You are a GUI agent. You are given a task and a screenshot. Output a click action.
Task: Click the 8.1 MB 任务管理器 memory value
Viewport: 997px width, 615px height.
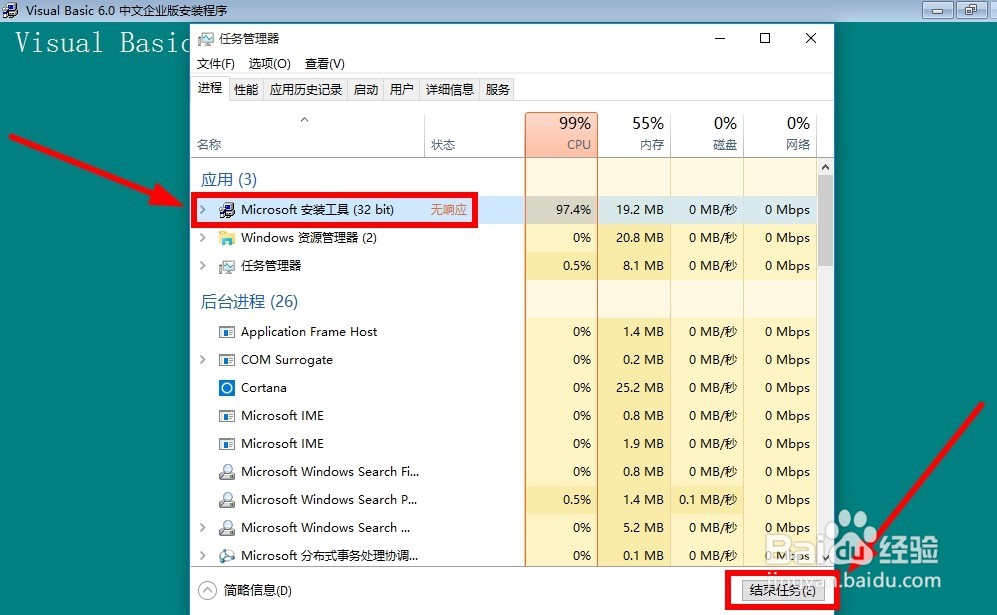[643, 266]
